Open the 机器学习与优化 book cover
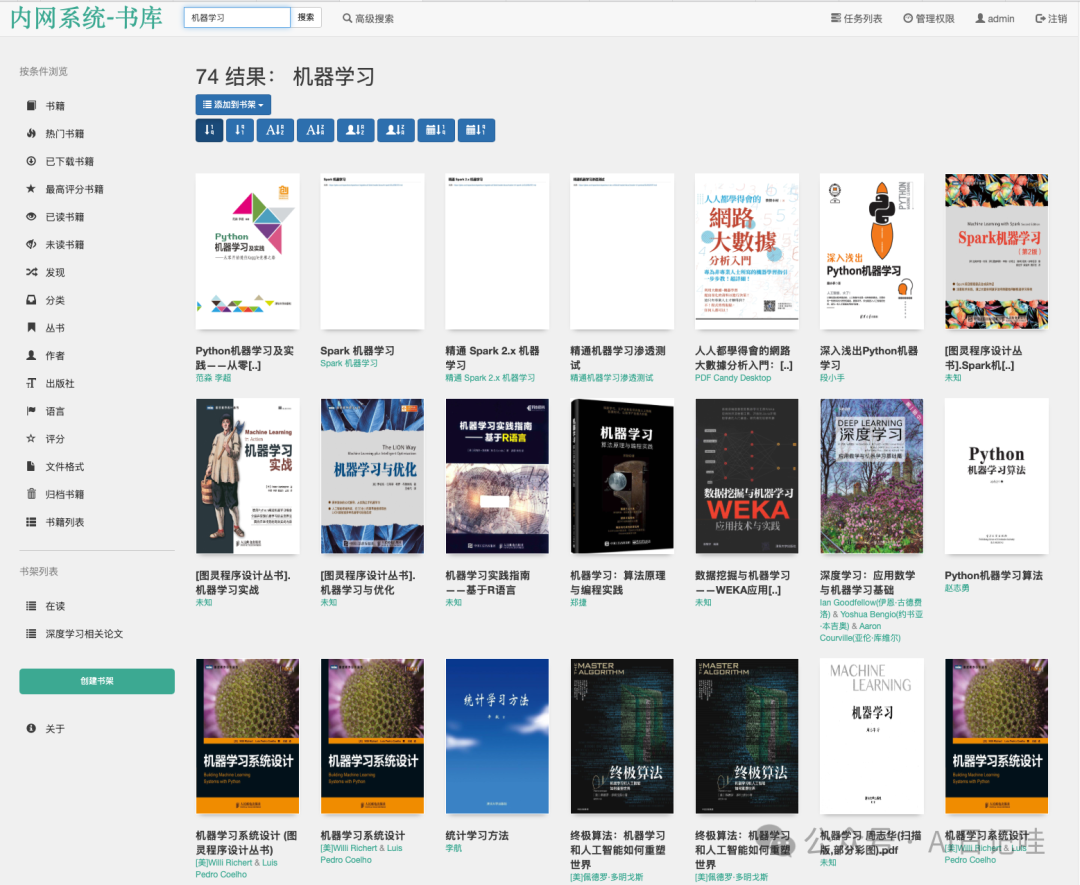The image size is (1080, 885). (x=372, y=476)
